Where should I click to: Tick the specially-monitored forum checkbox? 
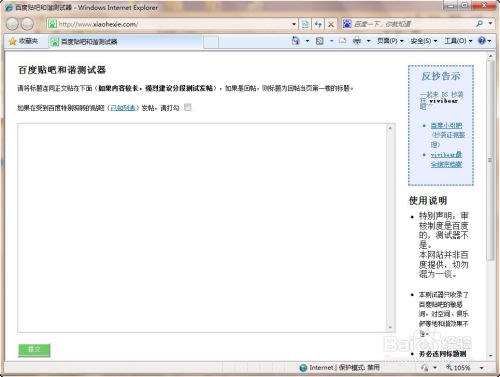(x=188, y=107)
